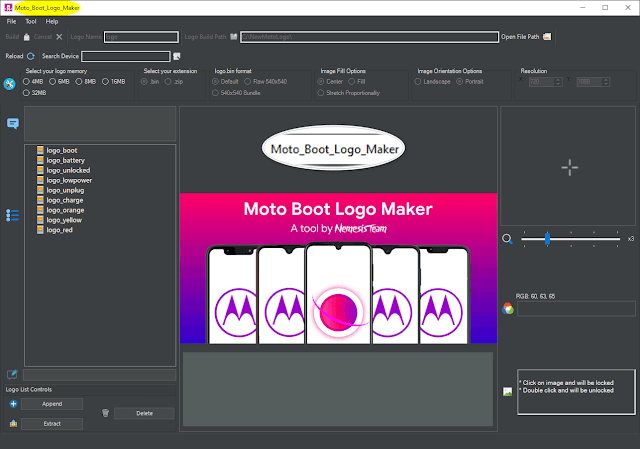
Task: Click the search device icon beside the field
Action: coord(177,56)
